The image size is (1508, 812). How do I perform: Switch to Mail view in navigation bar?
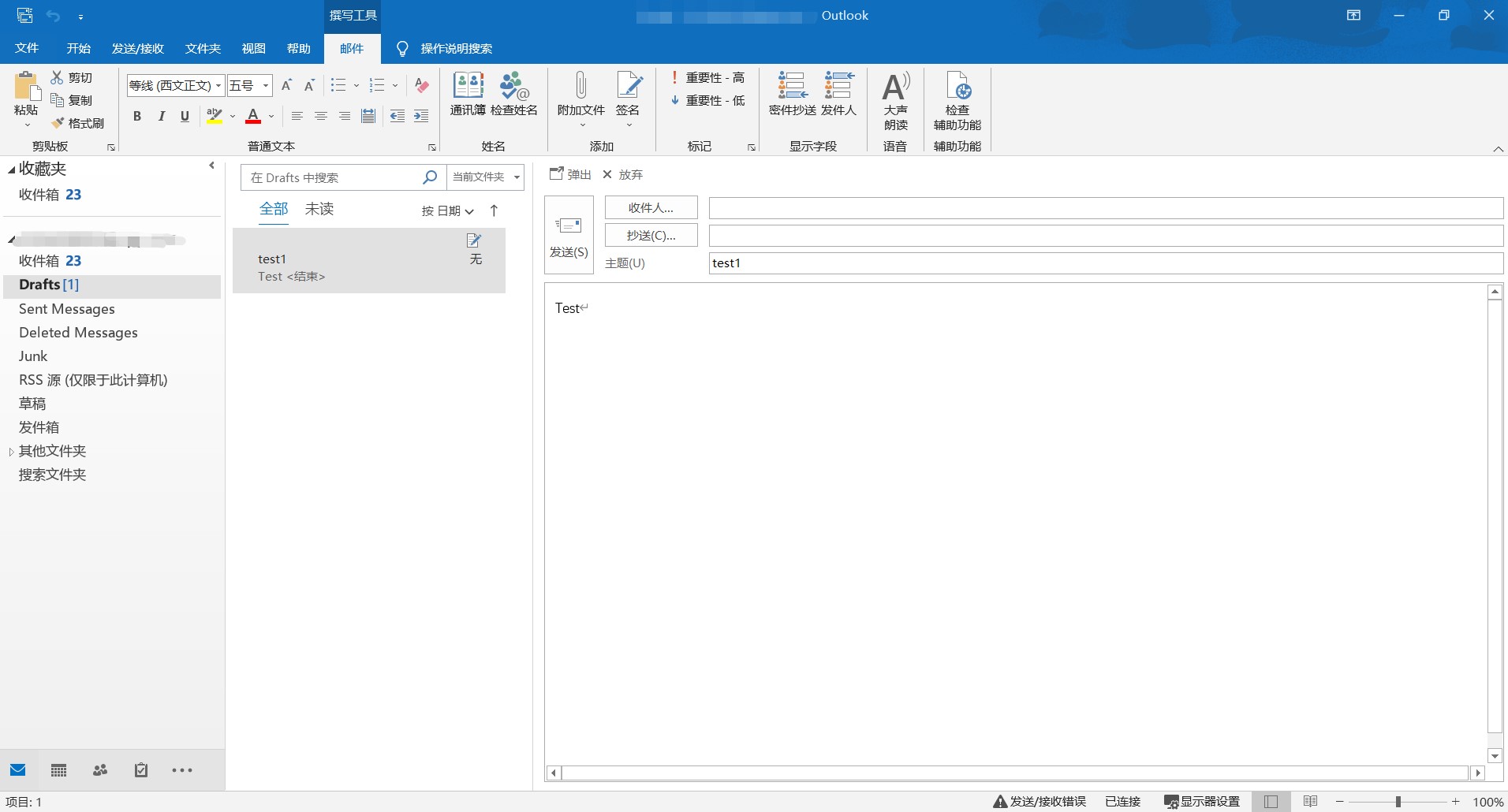(18, 770)
